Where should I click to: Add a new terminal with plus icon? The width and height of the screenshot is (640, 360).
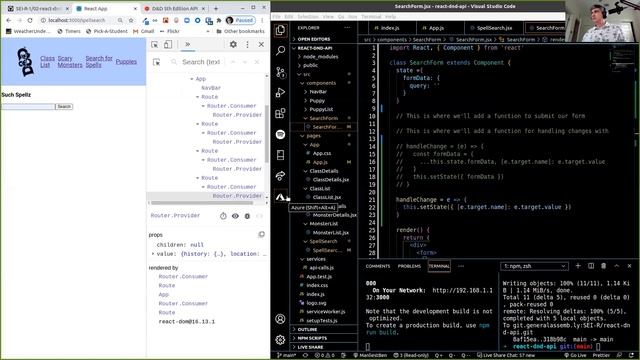pos(578,266)
